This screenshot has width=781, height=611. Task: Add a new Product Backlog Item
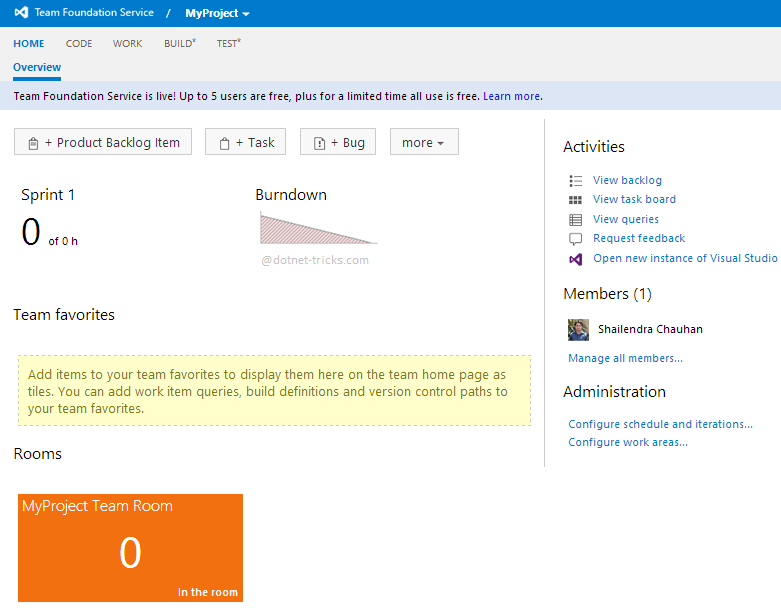[103, 143]
